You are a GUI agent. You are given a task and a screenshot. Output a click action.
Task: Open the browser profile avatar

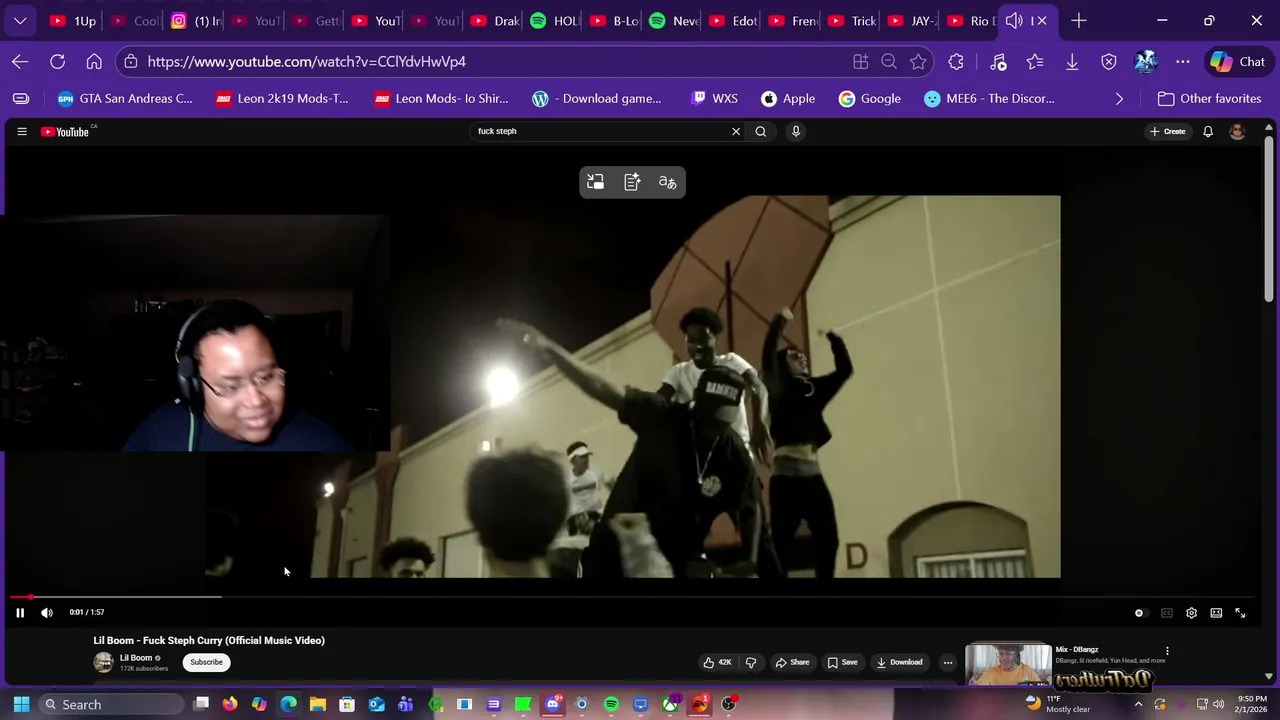(1146, 62)
